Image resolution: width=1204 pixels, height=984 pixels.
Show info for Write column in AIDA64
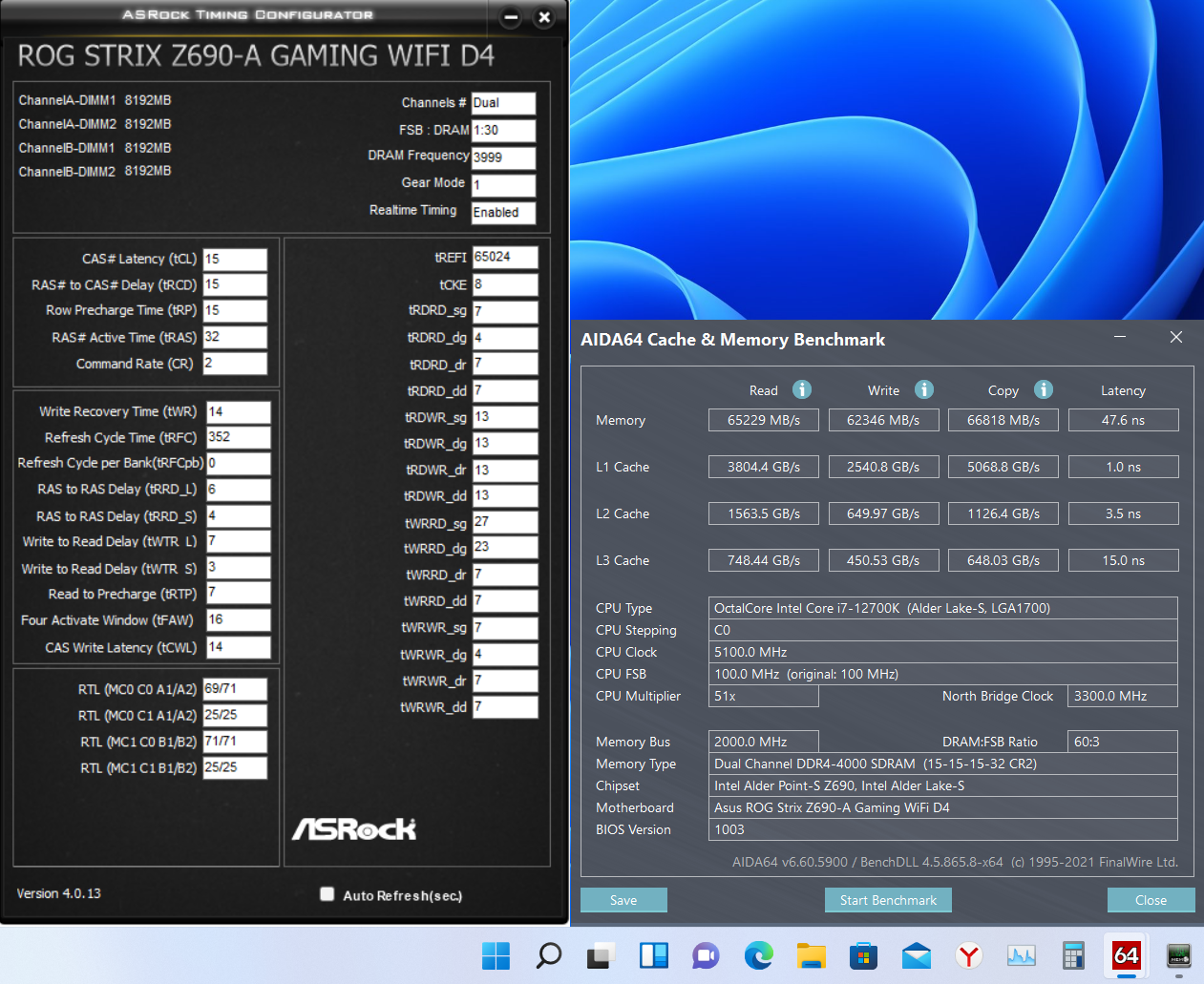coord(924,389)
